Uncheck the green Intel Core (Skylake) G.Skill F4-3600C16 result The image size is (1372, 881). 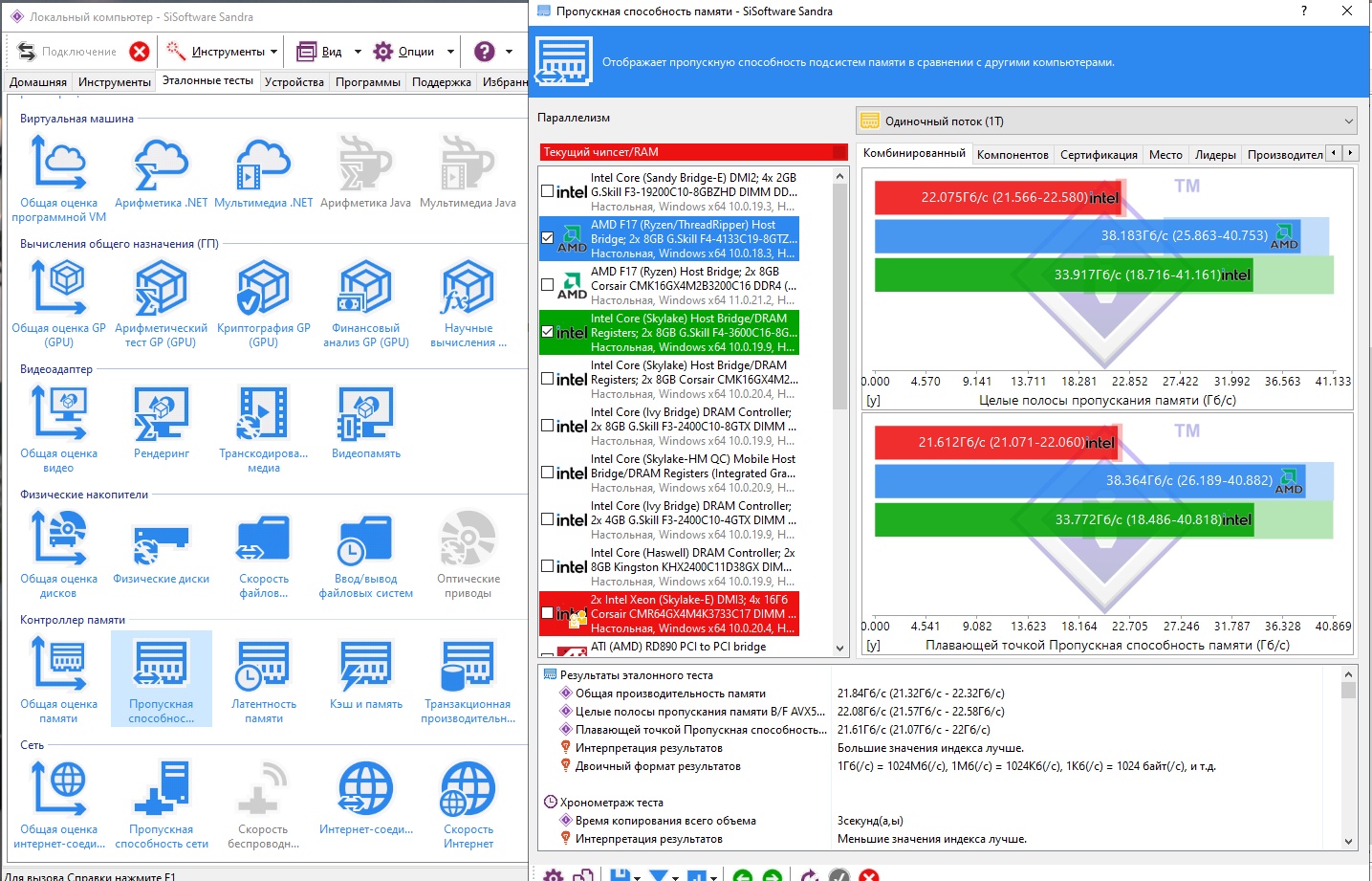point(547,332)
